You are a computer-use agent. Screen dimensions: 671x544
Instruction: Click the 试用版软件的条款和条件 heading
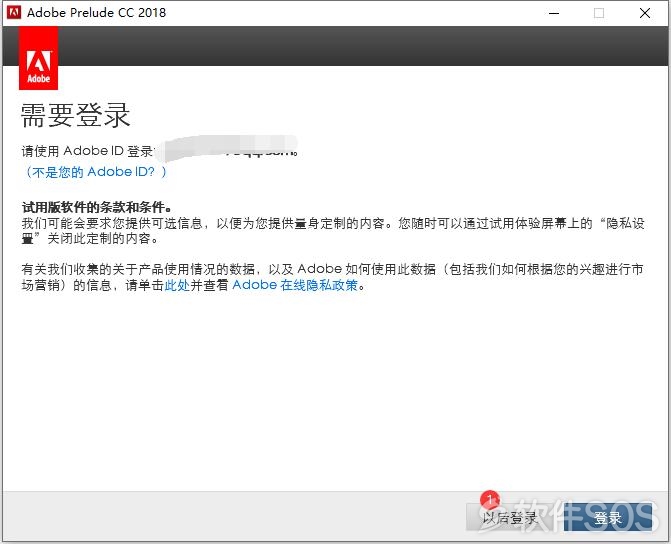[97, 208]
